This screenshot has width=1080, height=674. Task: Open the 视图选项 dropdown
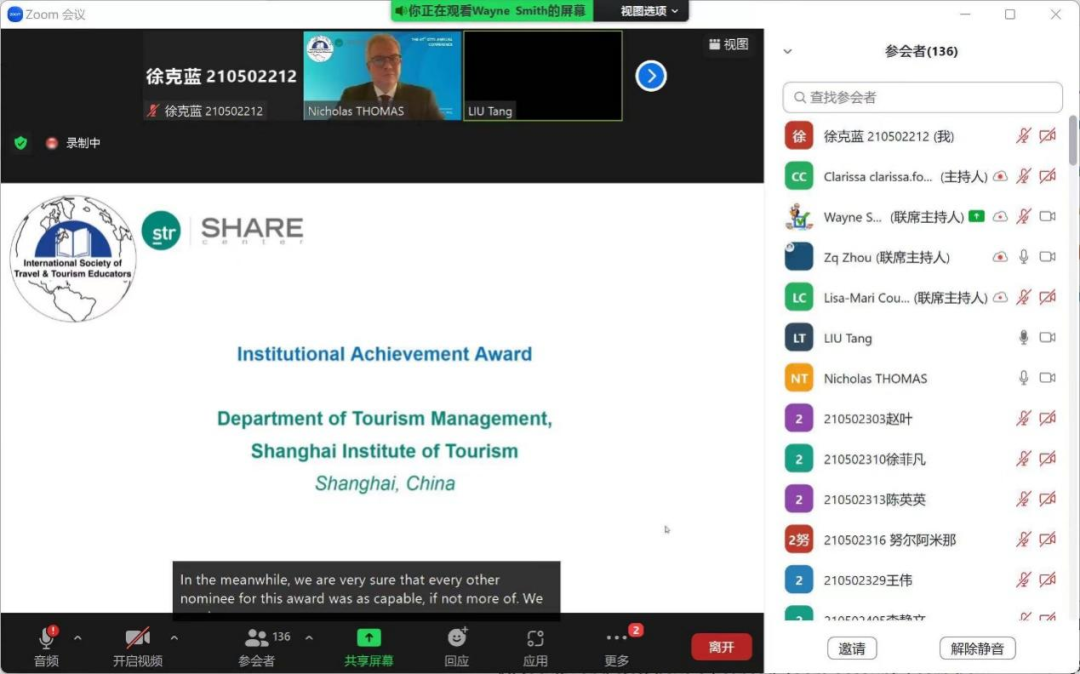point(648,11)
